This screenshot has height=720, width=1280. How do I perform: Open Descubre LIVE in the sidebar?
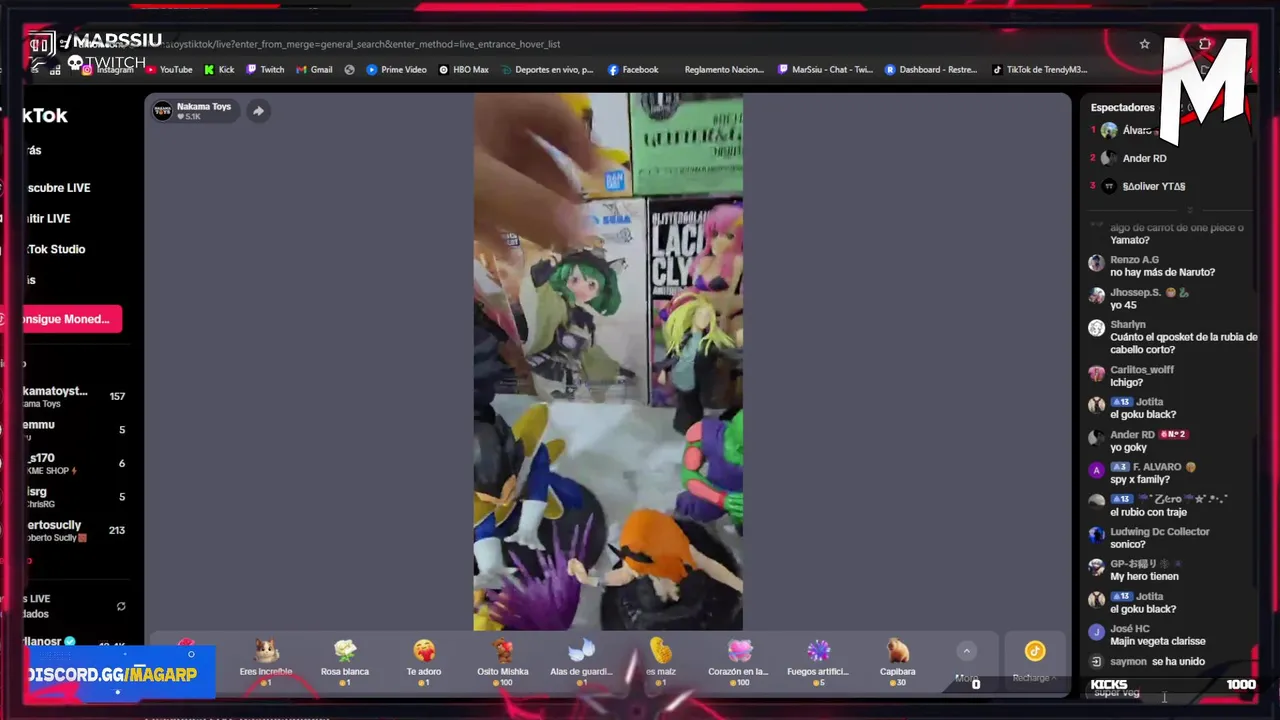58,188
